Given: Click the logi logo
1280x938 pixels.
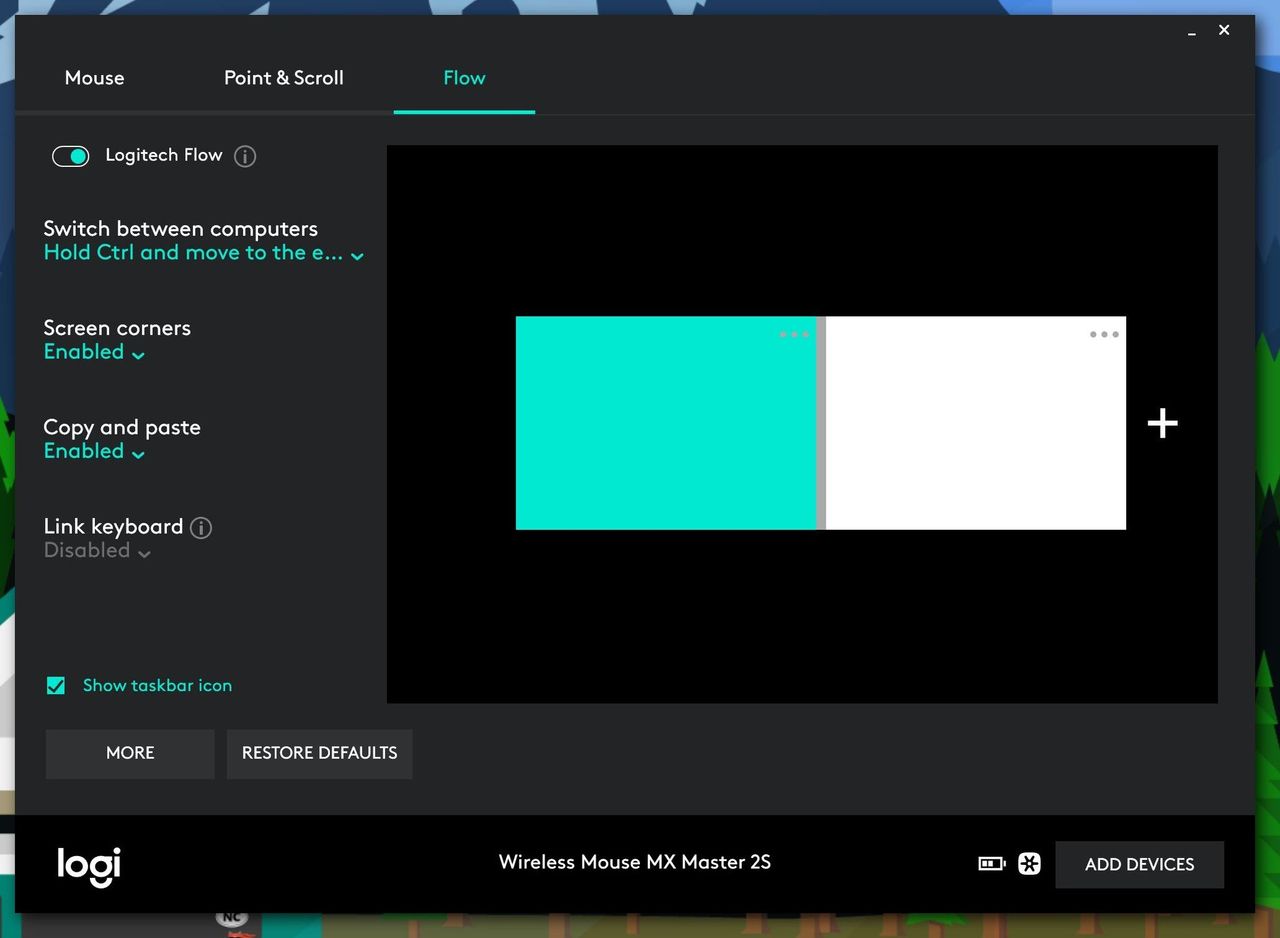Looking at the screenshot, I should (89, 866).
